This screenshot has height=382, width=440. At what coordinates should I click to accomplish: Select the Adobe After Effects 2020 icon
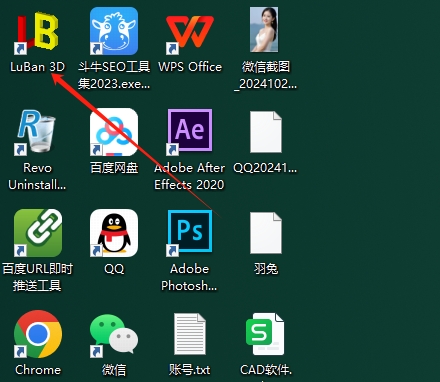[x=190, y=132]
